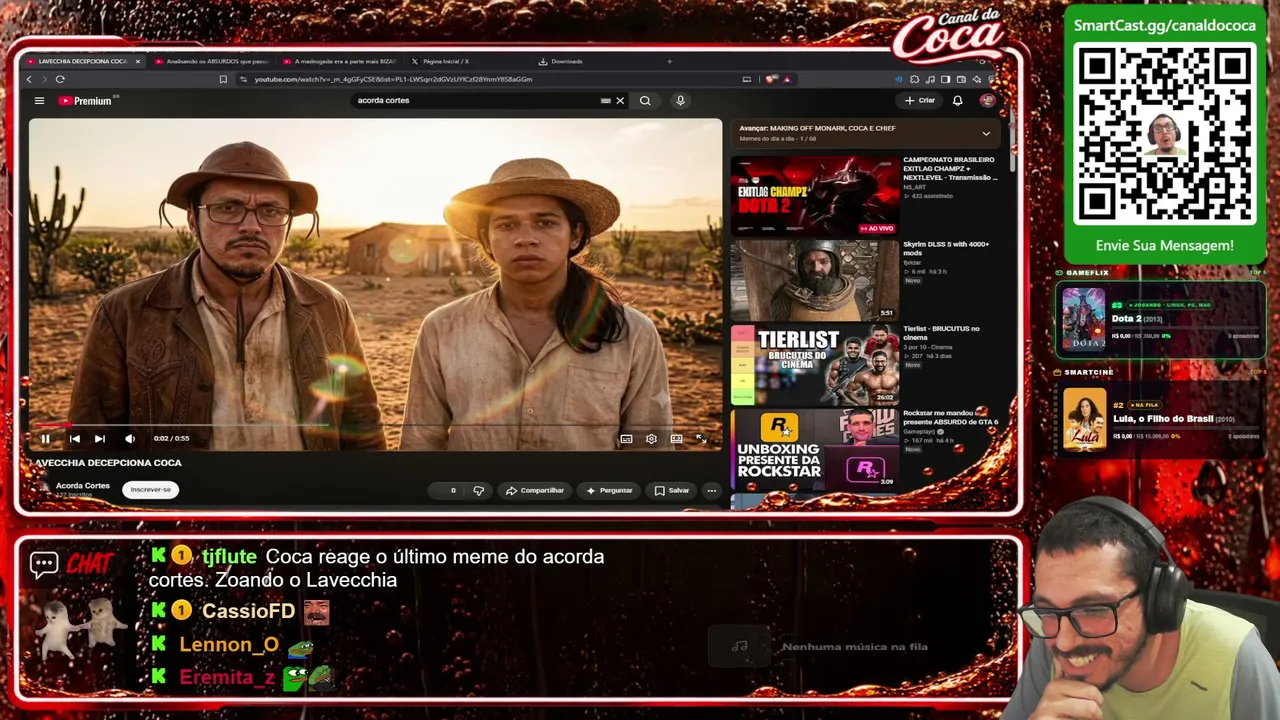Open the Unboxing Presente da Rockstar thumbnail
Viewport: 1280px width, 720px height.
(x=815, y=449)
